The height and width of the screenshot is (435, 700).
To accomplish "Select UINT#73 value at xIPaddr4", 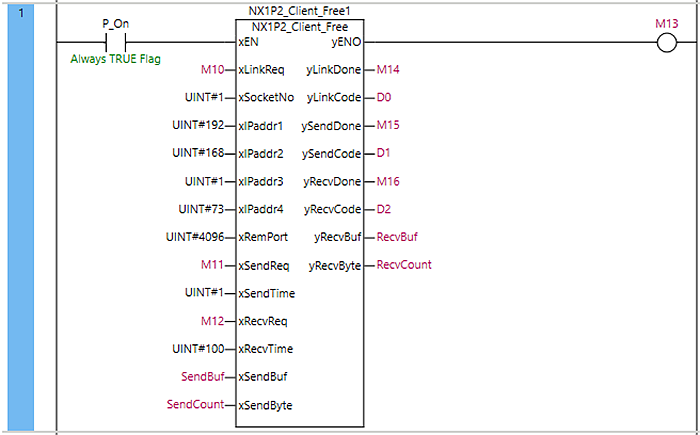I will [201, 209].
